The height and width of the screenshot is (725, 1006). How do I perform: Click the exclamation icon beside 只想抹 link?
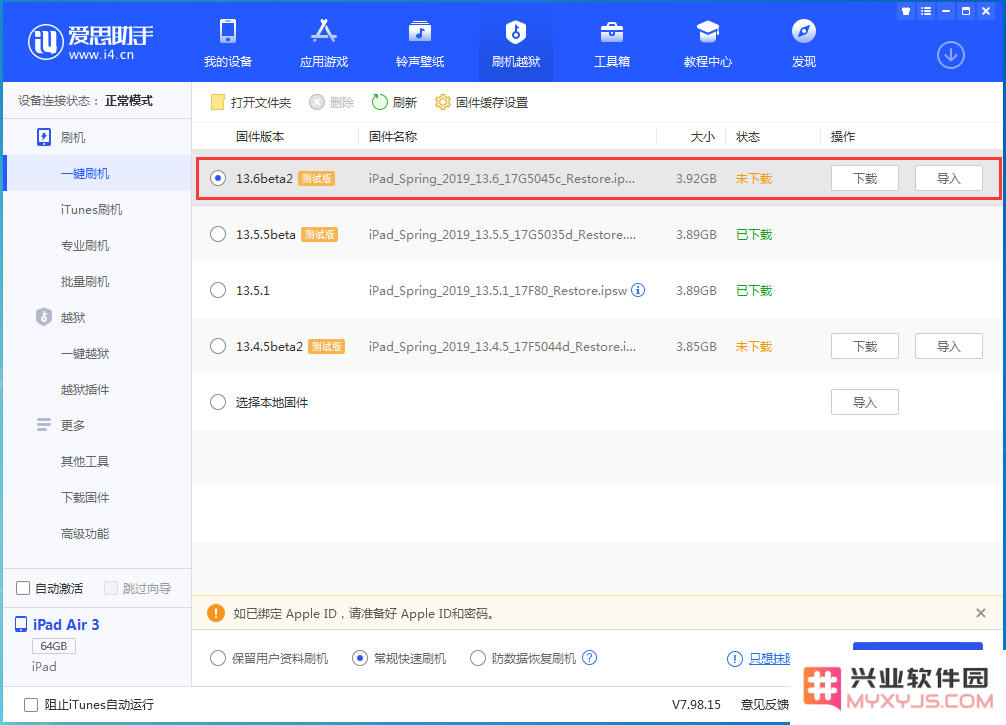tap(735, 659)
